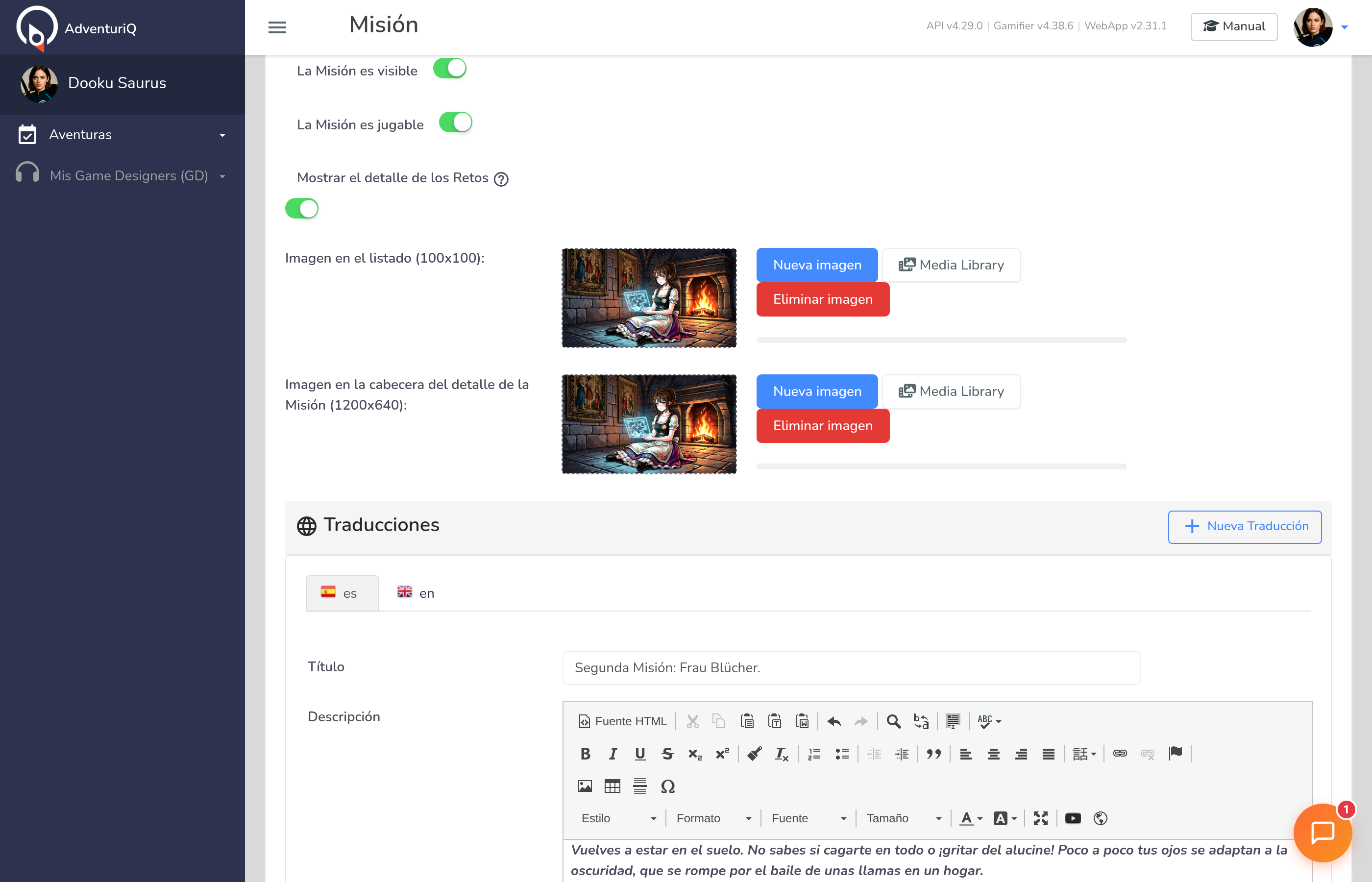Expand Mis Game Designers (GD) menu
The width and height of the screenshot is (1372, 882).
coord(122,176)
